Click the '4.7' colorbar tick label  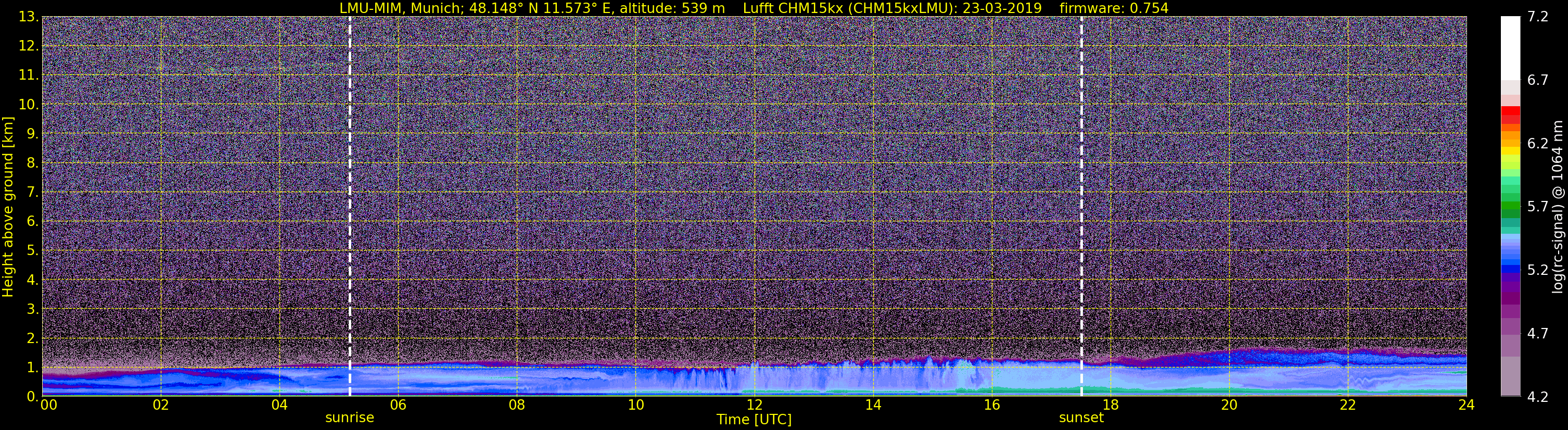point(1538,334)
